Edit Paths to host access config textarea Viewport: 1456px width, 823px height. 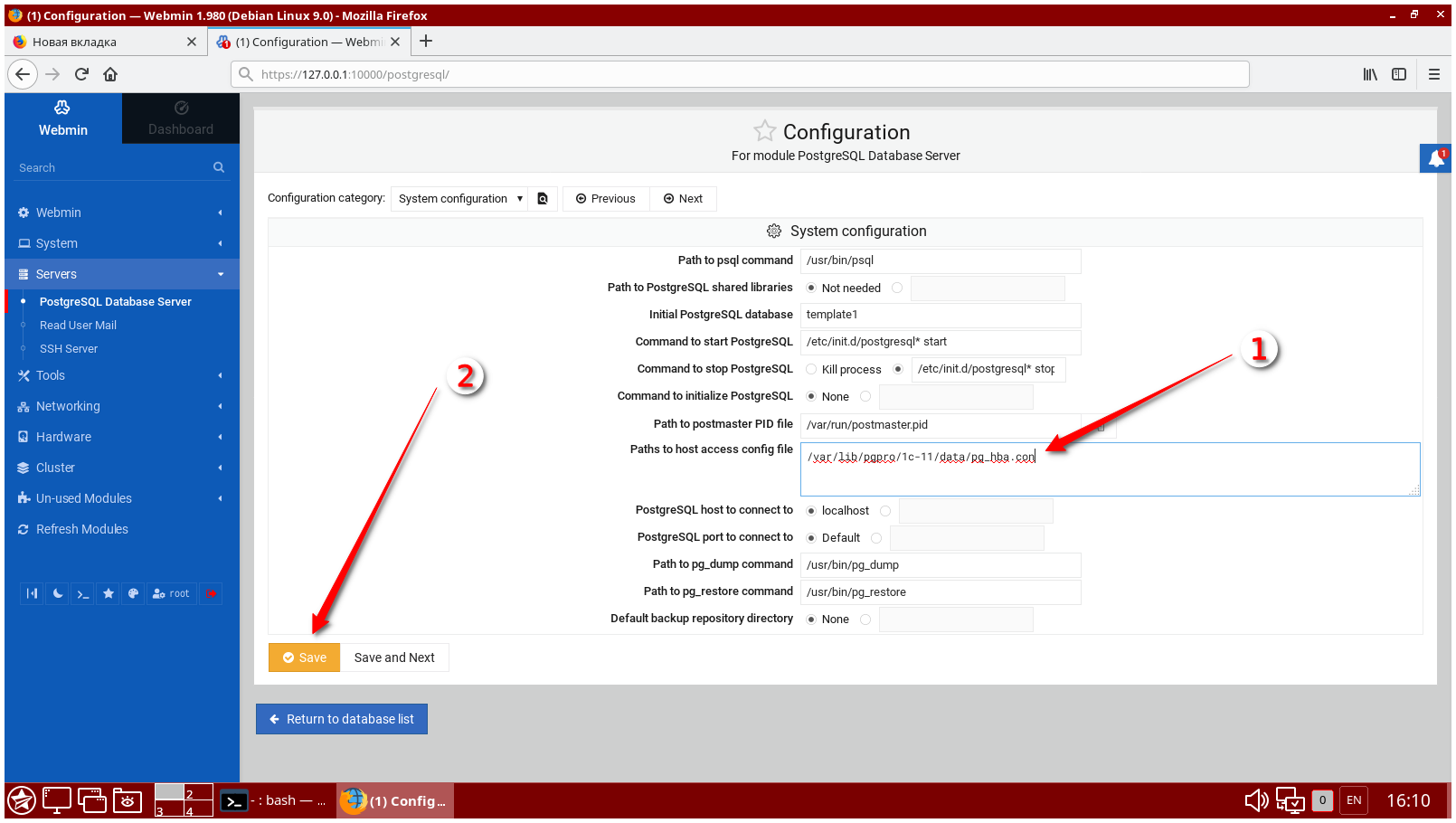click(1111, 469)
